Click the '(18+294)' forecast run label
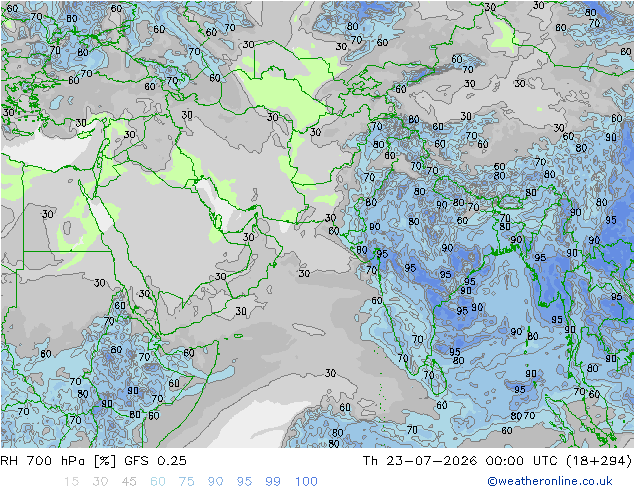The width and height of the screenshot is (634, 490). tap(599, 461)
